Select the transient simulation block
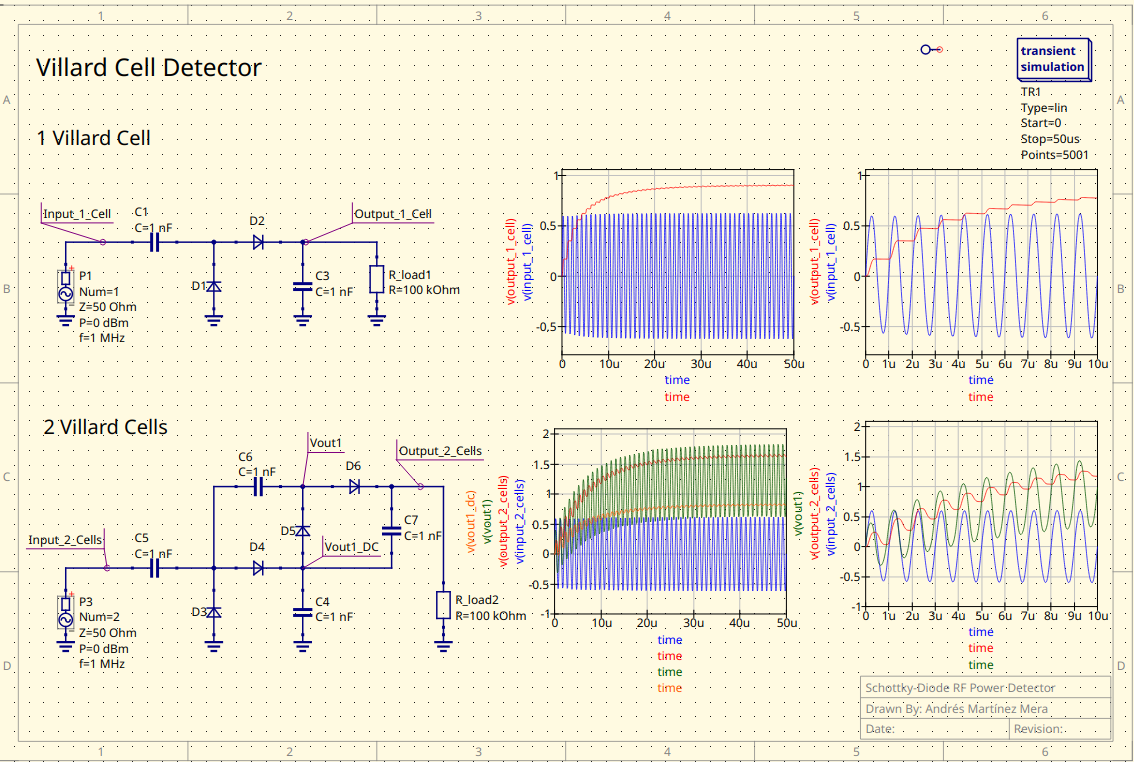Image resolution: width=1134 pixels, height=762 pixels. pos(1053,58)
